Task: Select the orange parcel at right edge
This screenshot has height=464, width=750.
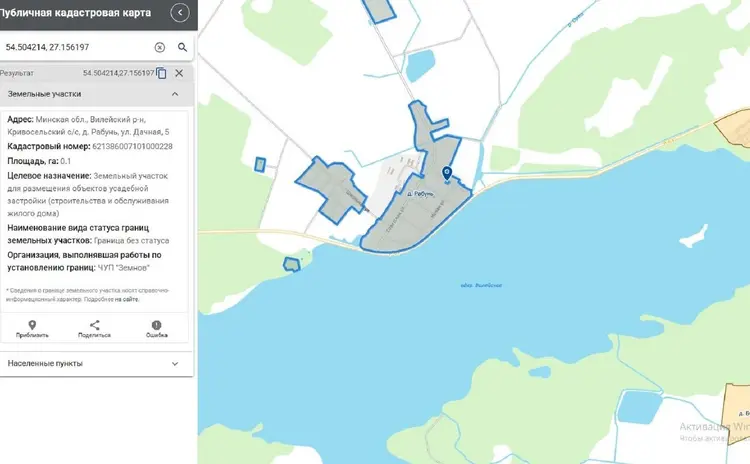Action: point(735,135)
